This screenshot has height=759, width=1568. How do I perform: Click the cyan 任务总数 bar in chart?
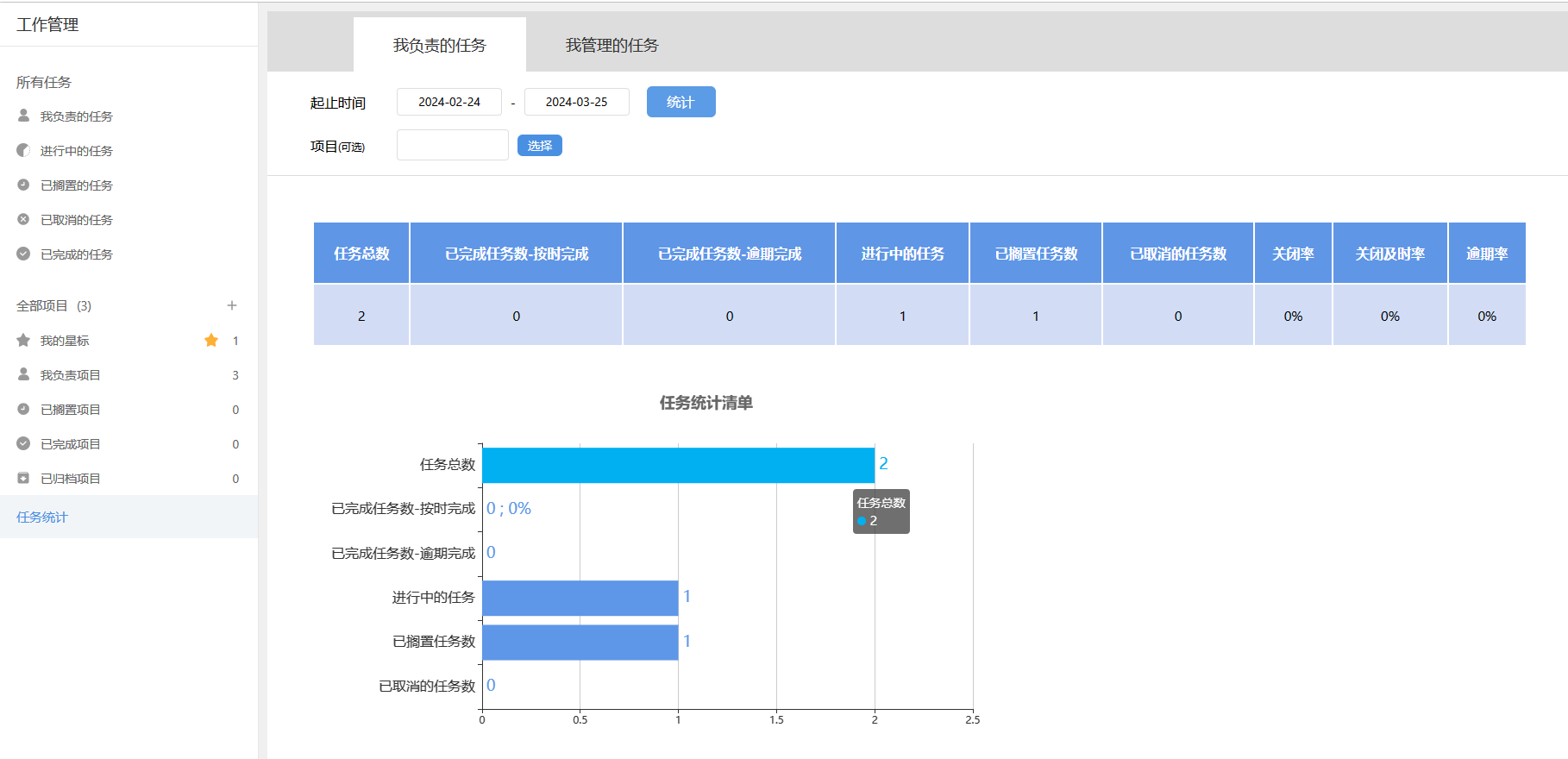(677, 465)
